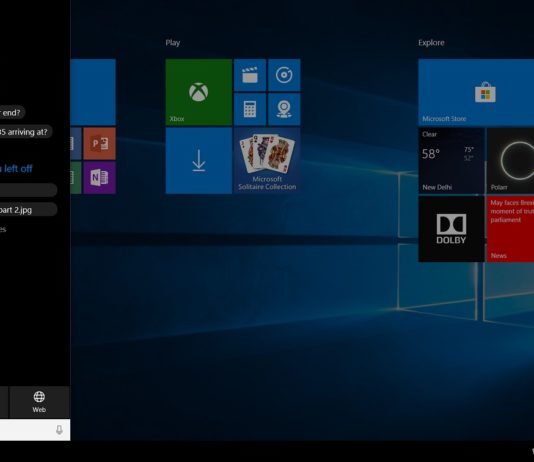Open the Camera webcam tile
This screenshot has width=534, height=462.
pyautogui.click(x=284, y=109)
